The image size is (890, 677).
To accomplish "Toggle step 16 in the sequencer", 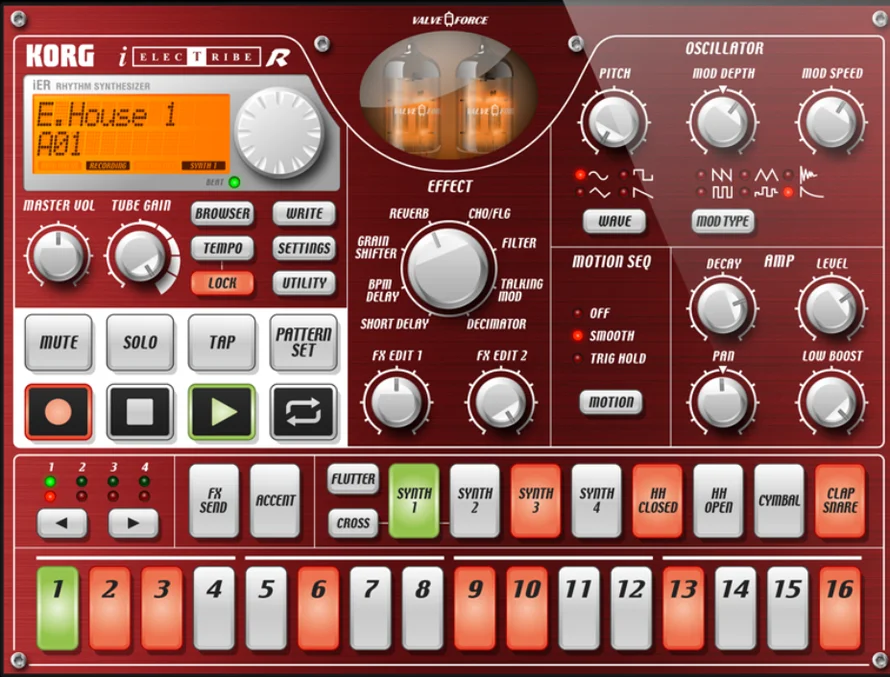I will coord(840,608).
